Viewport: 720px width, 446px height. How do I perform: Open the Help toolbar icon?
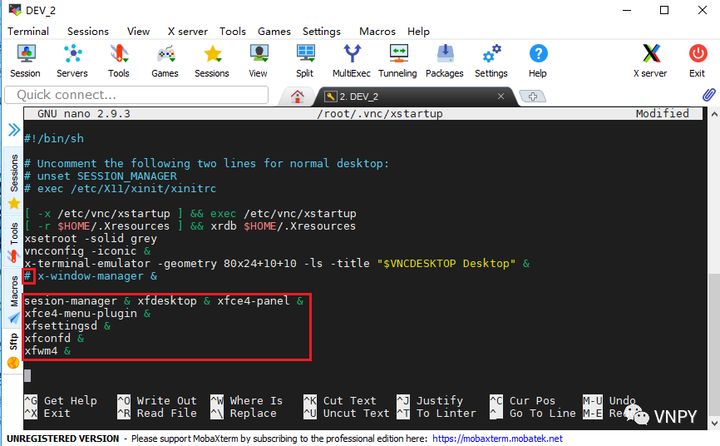click(x=538, y=61)
